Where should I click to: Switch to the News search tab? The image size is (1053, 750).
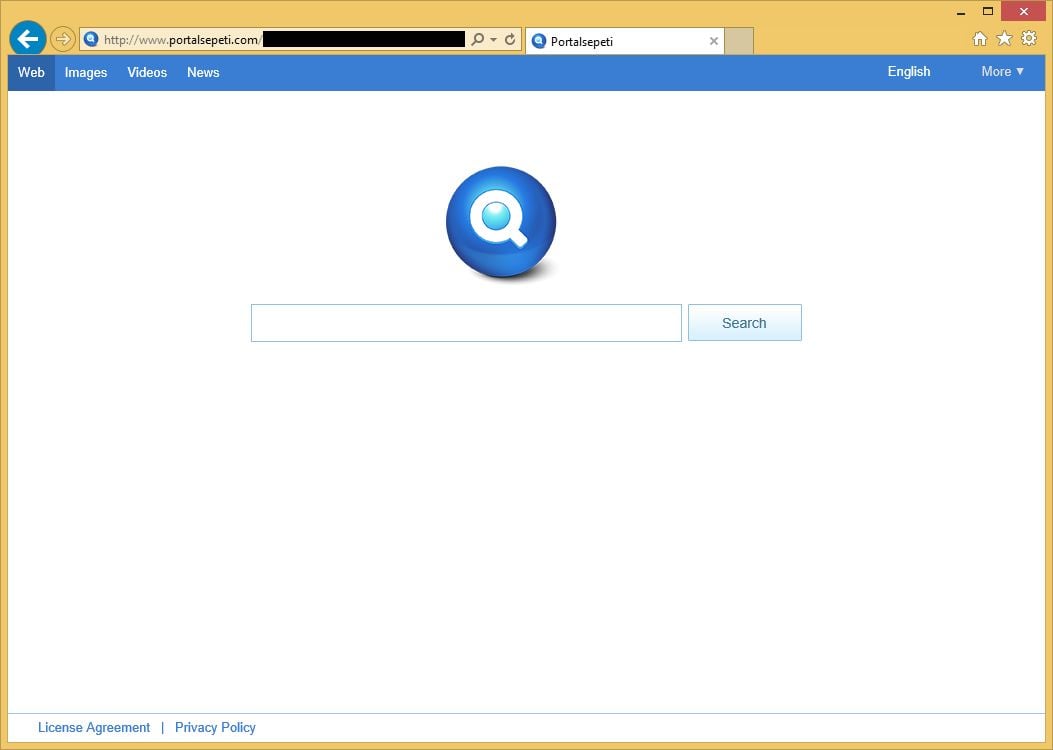point(203,73)
